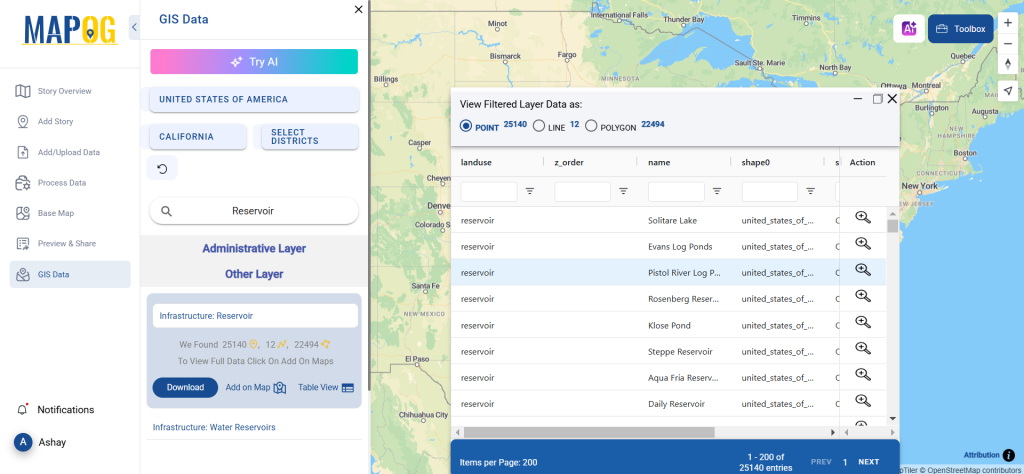The height and width of the screenshot is (474, 1024).
Task: Click the Reservoir search field
Action: [253, 211]
